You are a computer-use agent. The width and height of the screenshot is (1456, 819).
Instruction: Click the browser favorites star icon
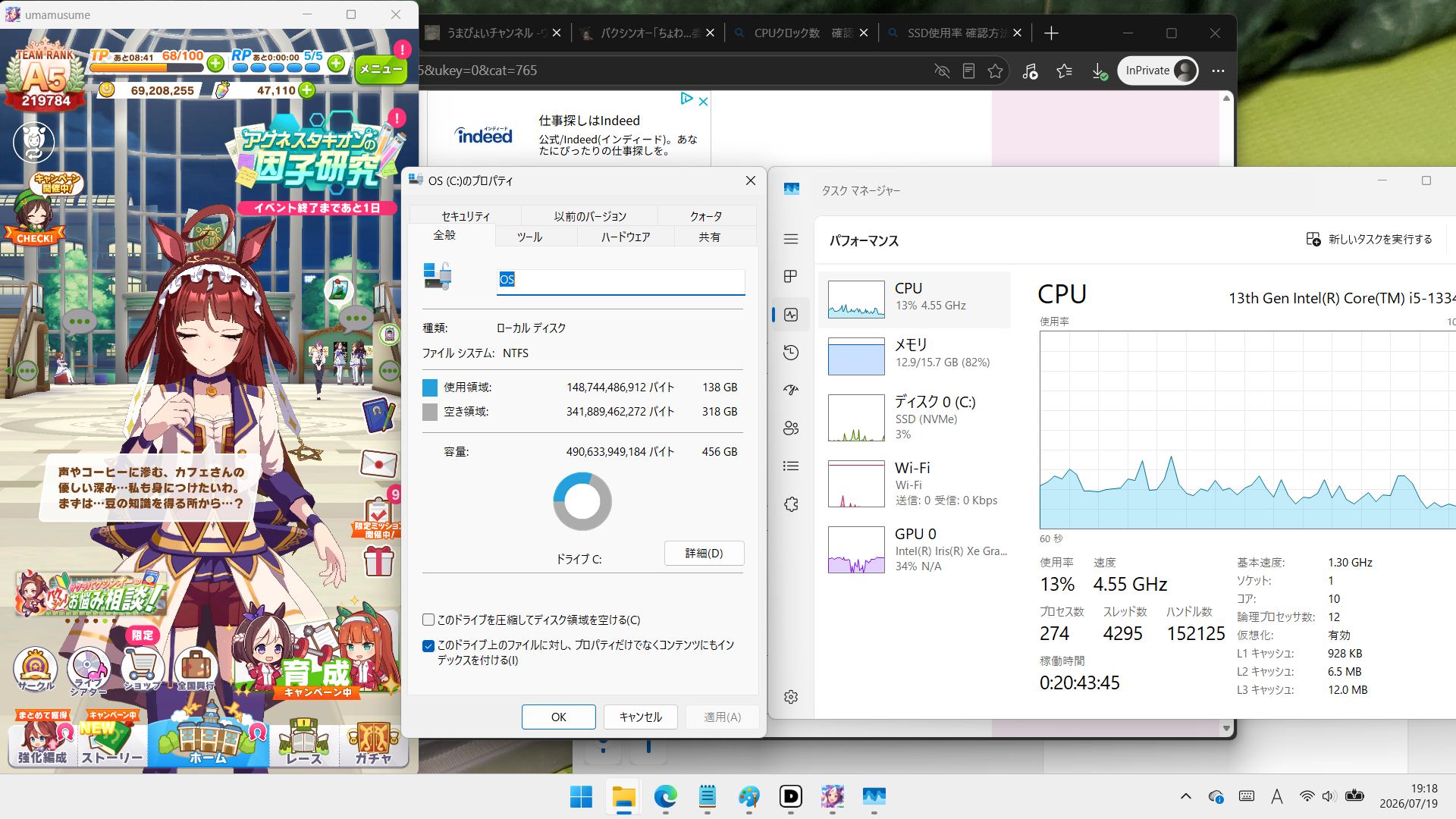coord(996,71)
